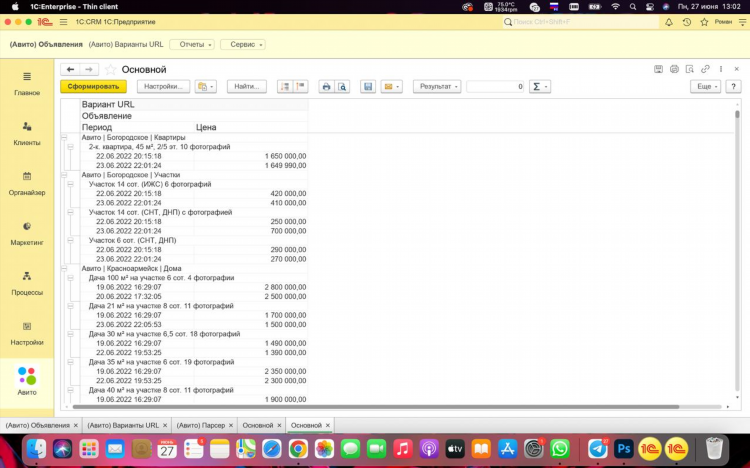Image resolution: width=750 pixels, height=468 pixels.
Task: Open the Σ sum dropdown
Action: point(540,87)
